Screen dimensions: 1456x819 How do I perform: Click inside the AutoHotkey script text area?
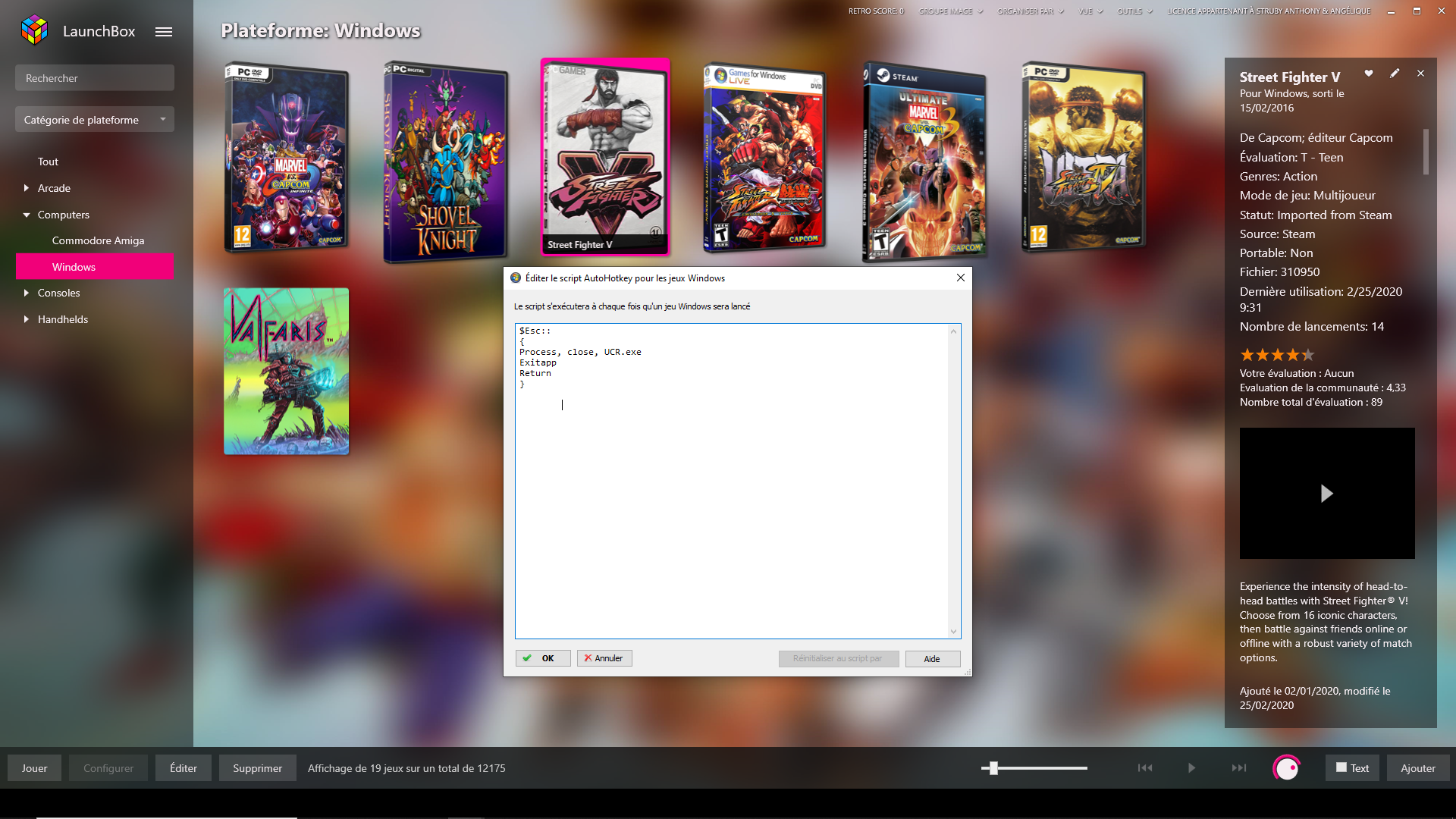point(732,481)
